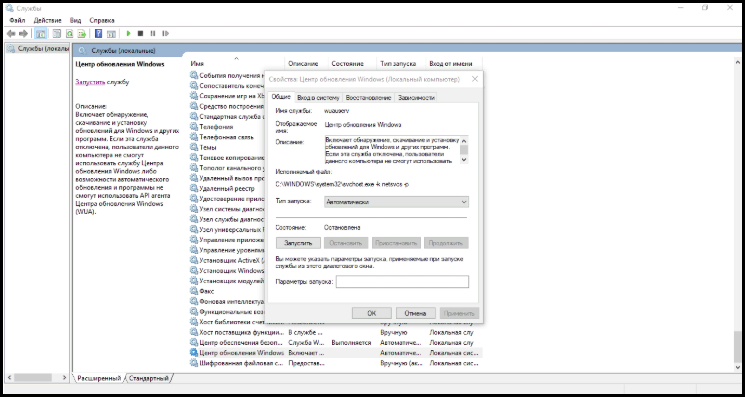The width and height of the screenshot is (745, 397).
Task: Go back with the toolbar left arrow
Action: (11, 34)
